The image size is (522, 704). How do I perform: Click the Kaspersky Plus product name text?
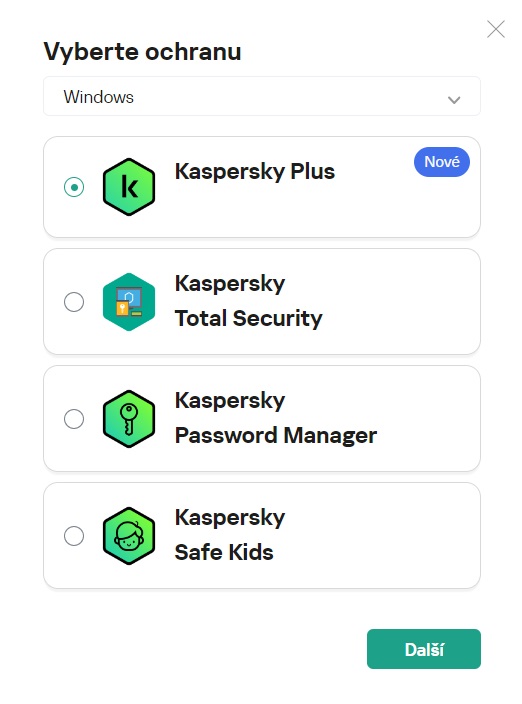[254, 172]
